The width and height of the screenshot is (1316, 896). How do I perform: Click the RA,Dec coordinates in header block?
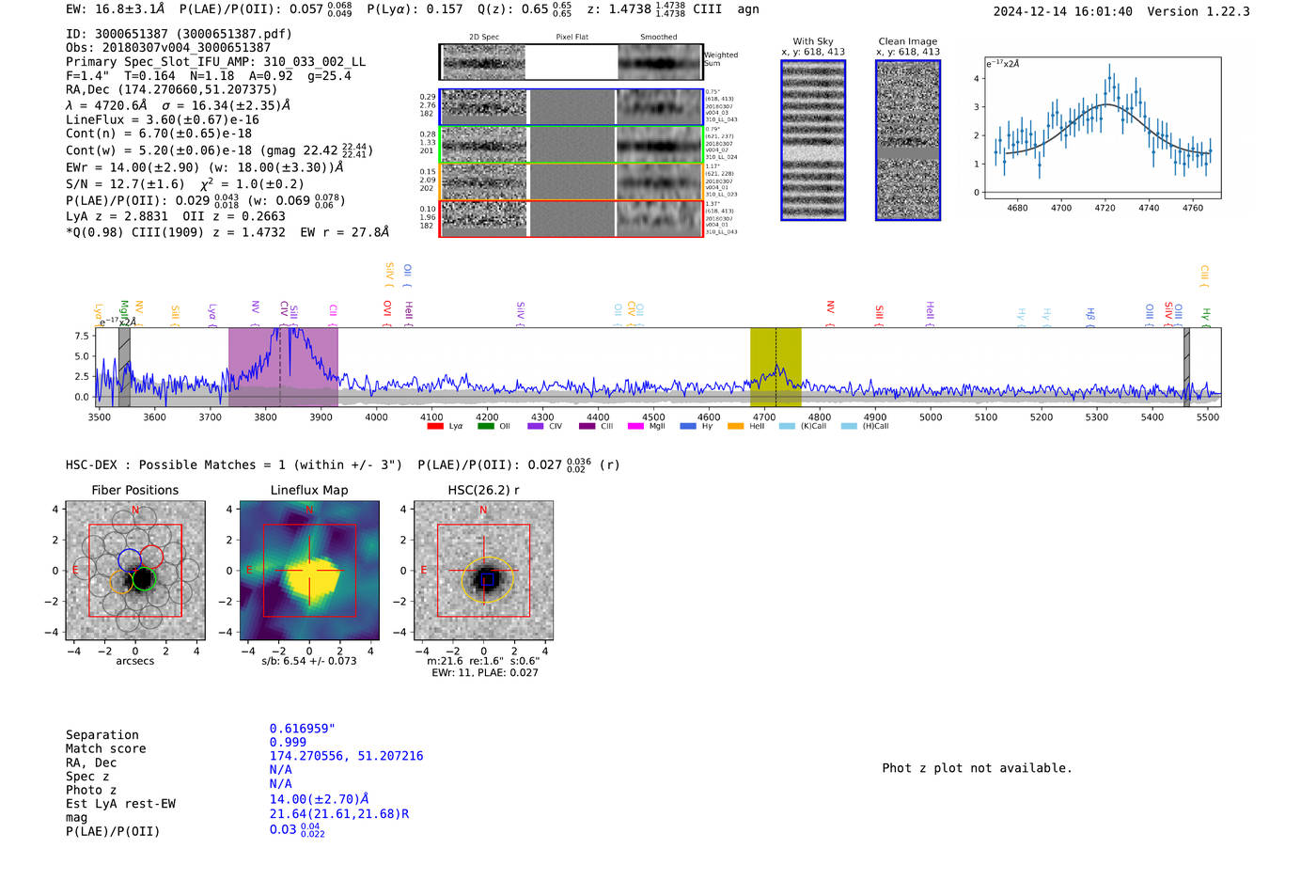pyautogui.click(x=171, y=89)
